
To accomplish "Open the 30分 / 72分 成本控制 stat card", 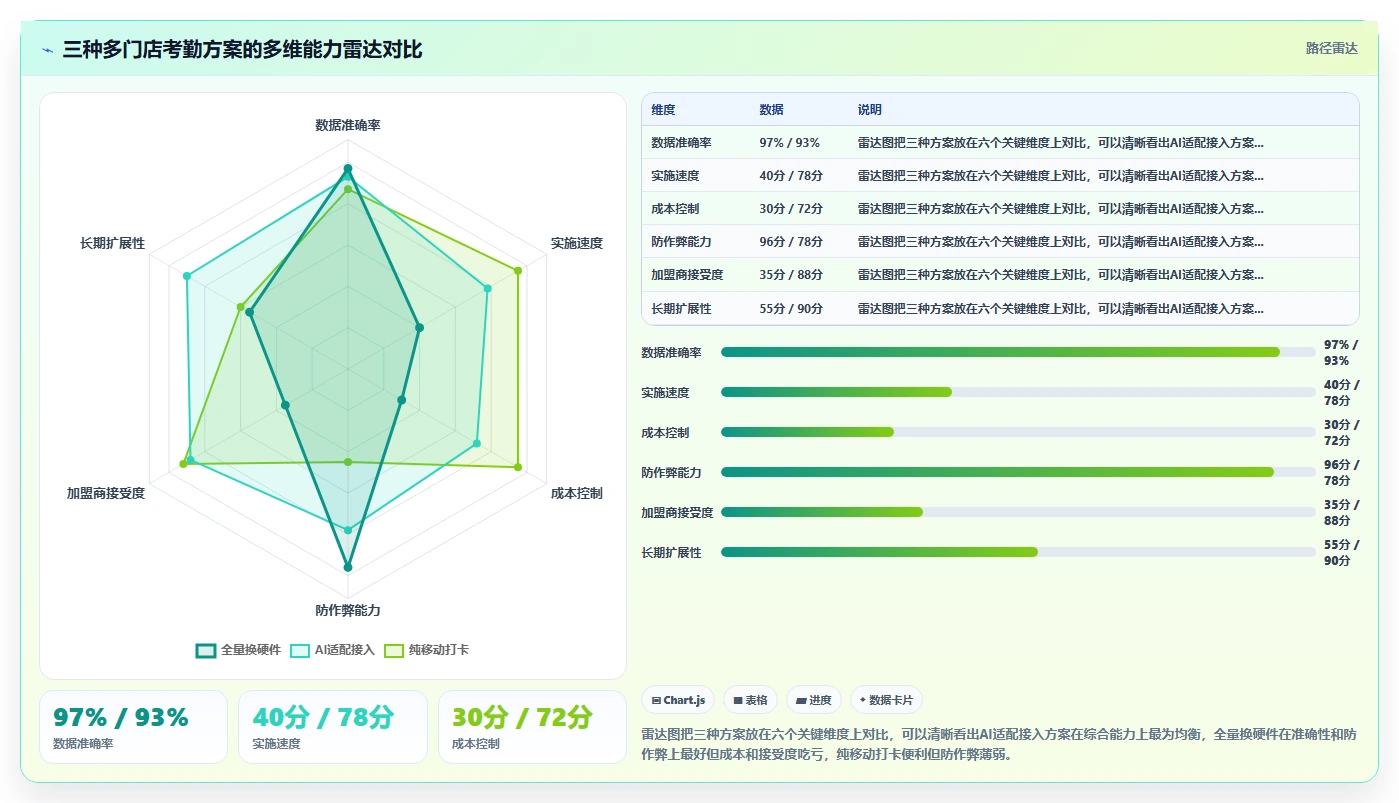I will tap(532, 727).
